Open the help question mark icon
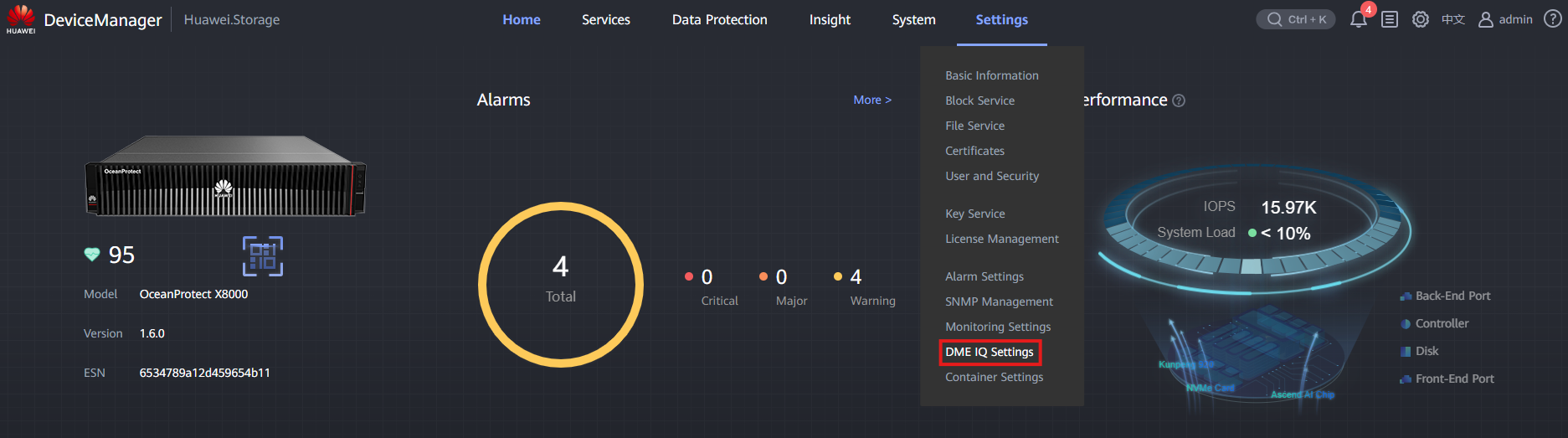 (x=1552, y=18)
